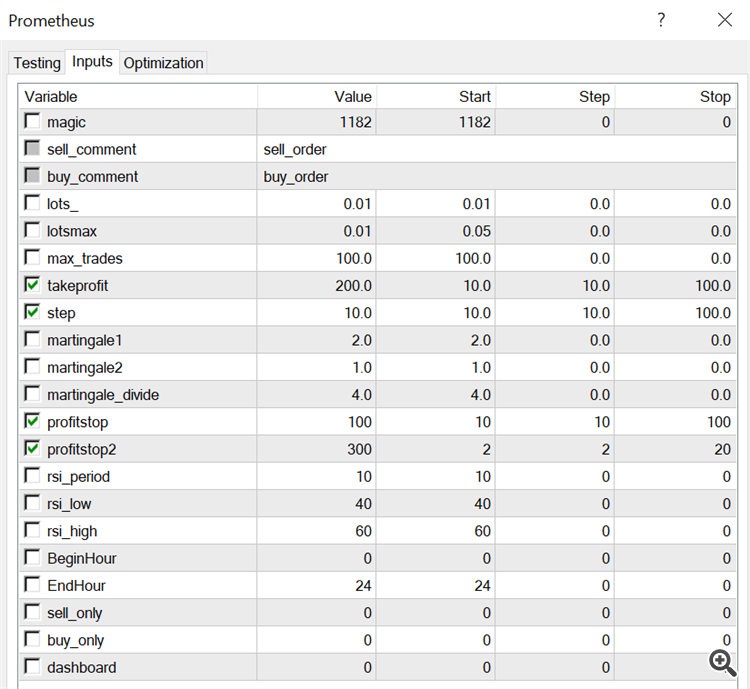Tick the lots_ checkbox

click(x=32, y=203)
